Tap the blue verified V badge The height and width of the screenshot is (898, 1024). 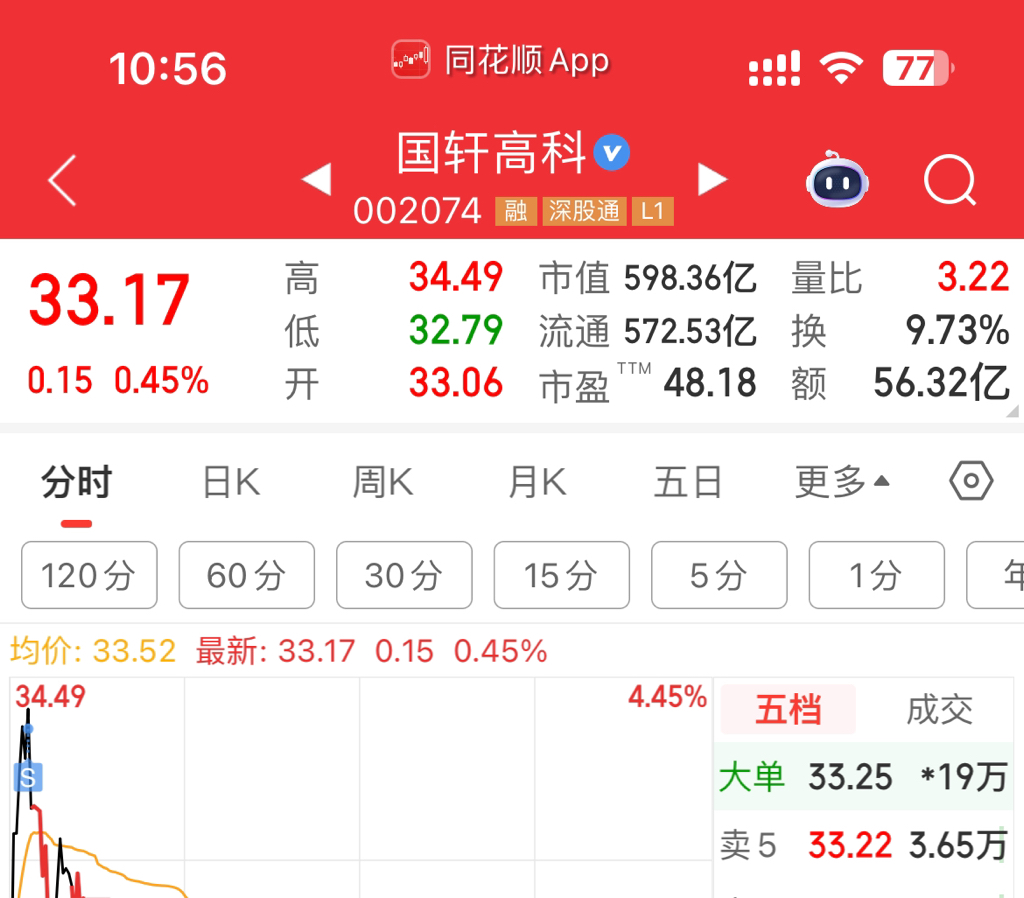pyautogui.click(x=612, y=152)
